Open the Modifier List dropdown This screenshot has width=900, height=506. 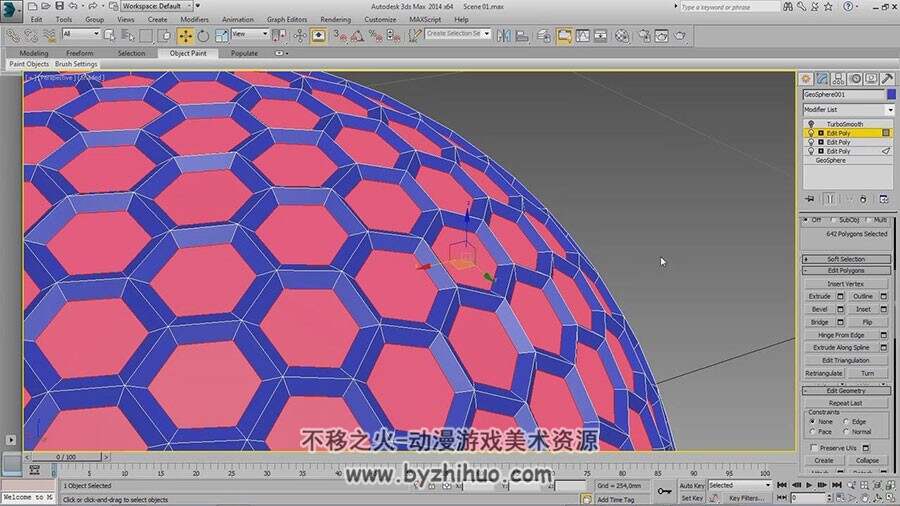[x=848, y=110]
